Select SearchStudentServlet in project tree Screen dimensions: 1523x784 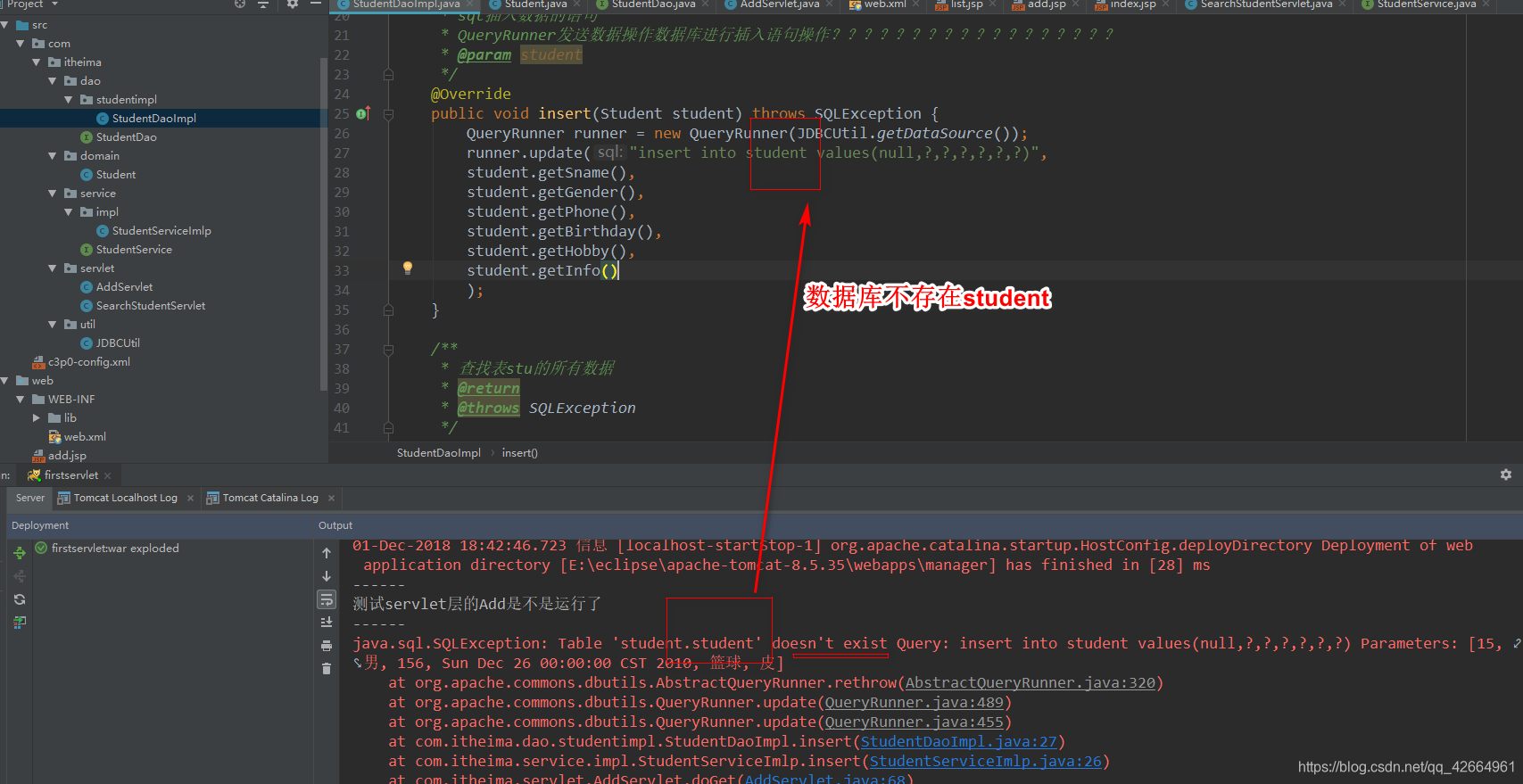coord(151,306)
